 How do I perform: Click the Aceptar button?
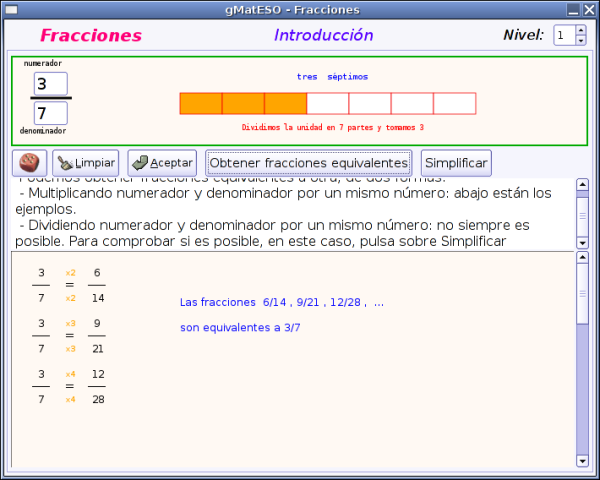click(162, 163)
